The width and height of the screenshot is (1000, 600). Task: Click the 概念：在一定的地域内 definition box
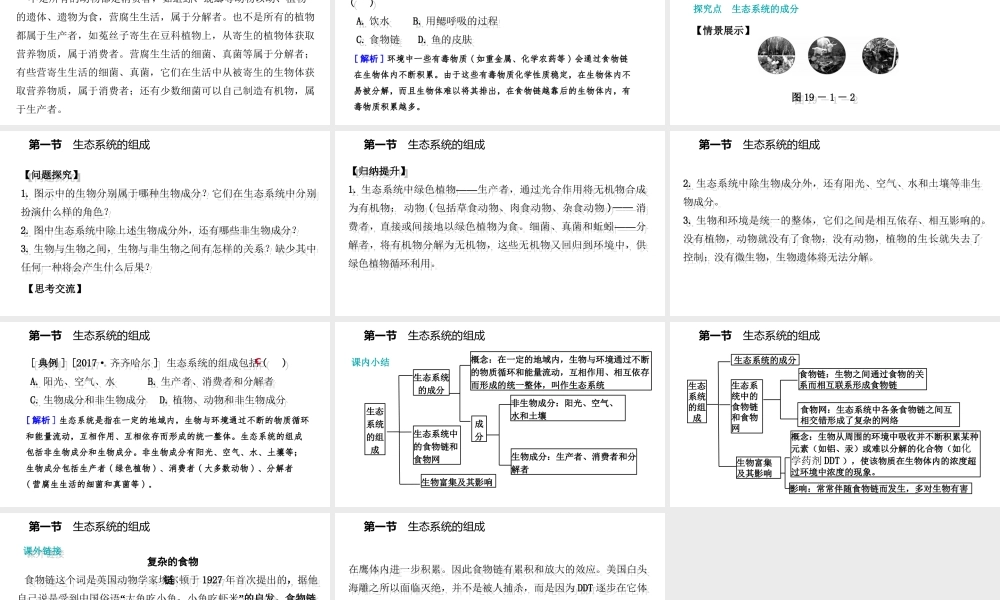pos(561,371)
